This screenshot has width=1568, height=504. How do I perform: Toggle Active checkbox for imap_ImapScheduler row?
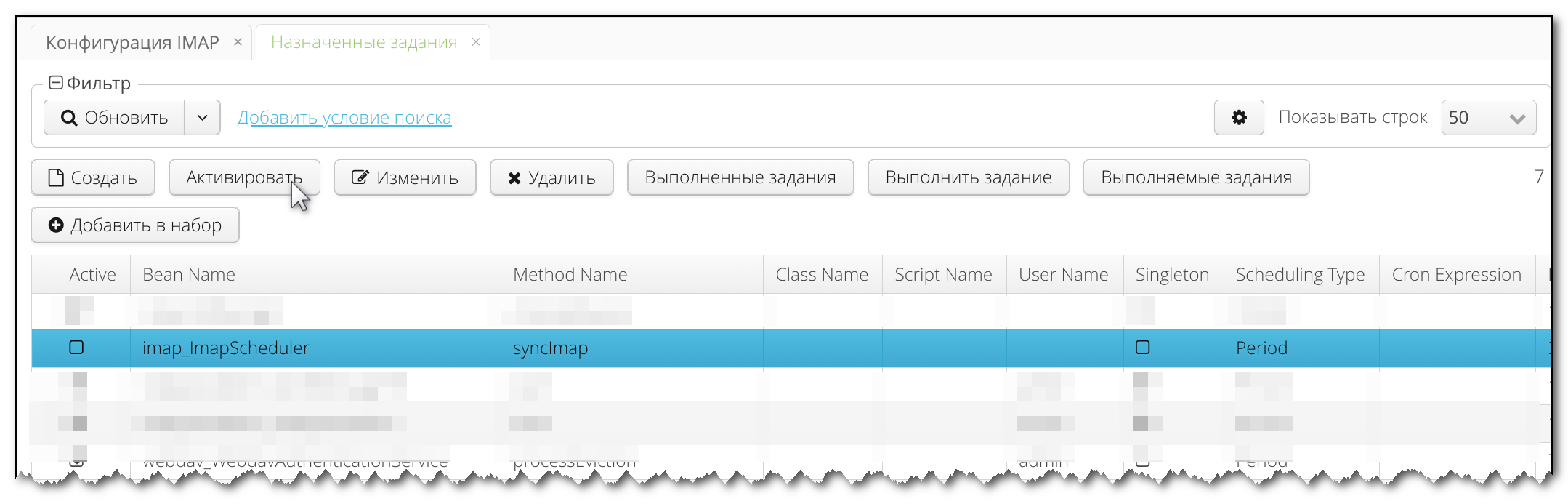pyautogui.click(x=76, y=348)
